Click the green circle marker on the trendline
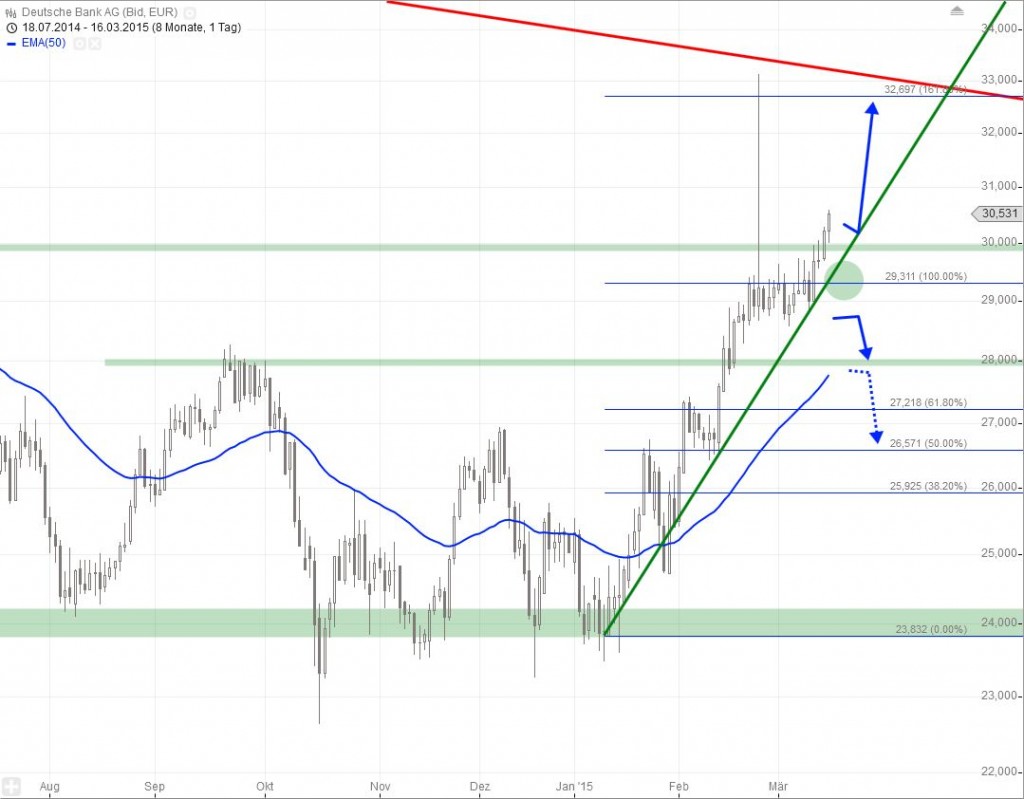The width and height of the screenshot is (1024, 799). (x=843, y=279)
